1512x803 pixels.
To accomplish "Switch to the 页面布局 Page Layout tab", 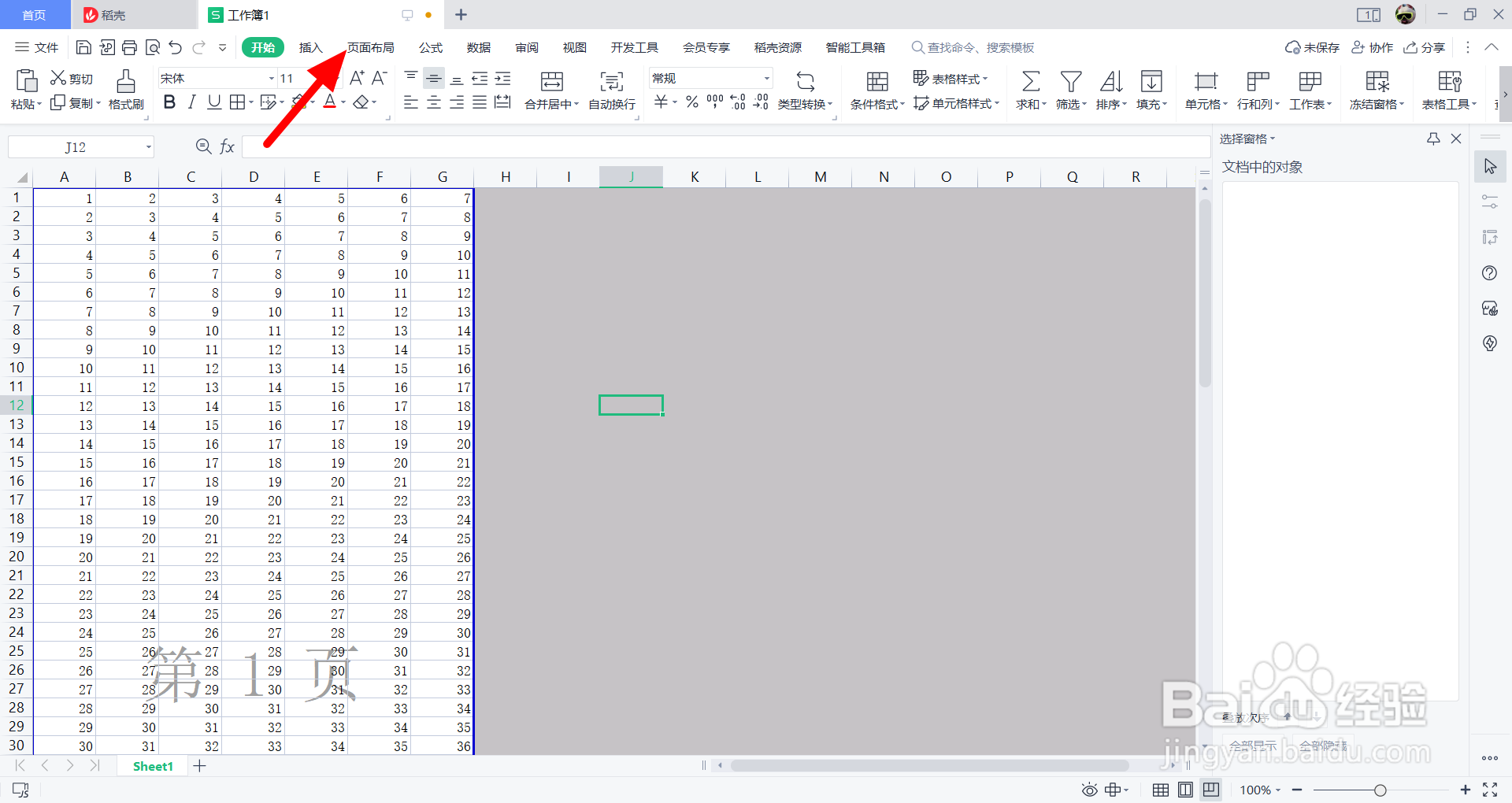I will pyautogui.click(x=371, y=47).
